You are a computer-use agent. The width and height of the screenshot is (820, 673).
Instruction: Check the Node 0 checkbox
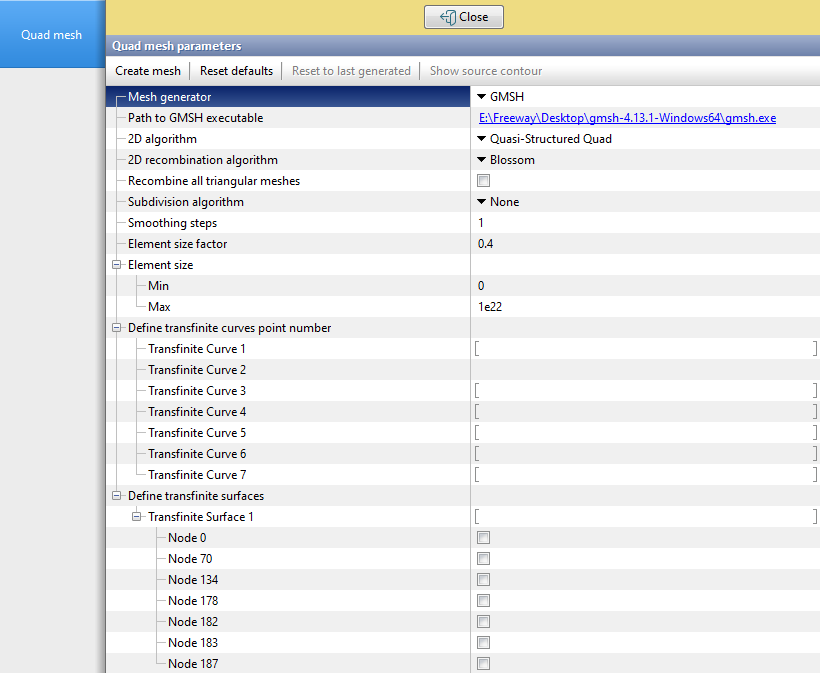[484, 538]
